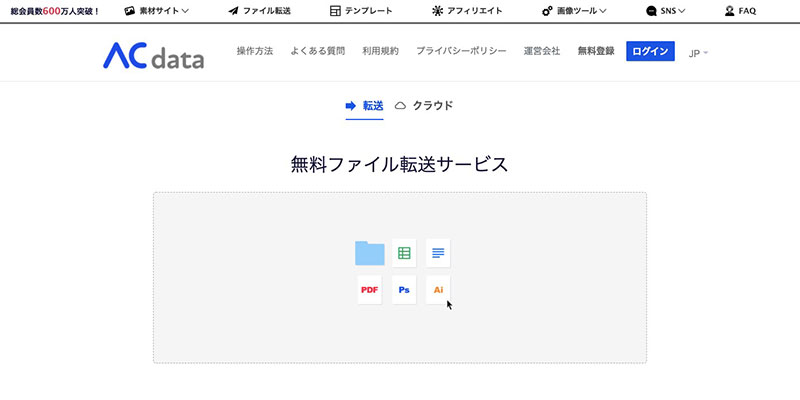This screenshot has height=400, width=800.
Task: Click the blue ログイン button
Action: (x=651, y=51)
